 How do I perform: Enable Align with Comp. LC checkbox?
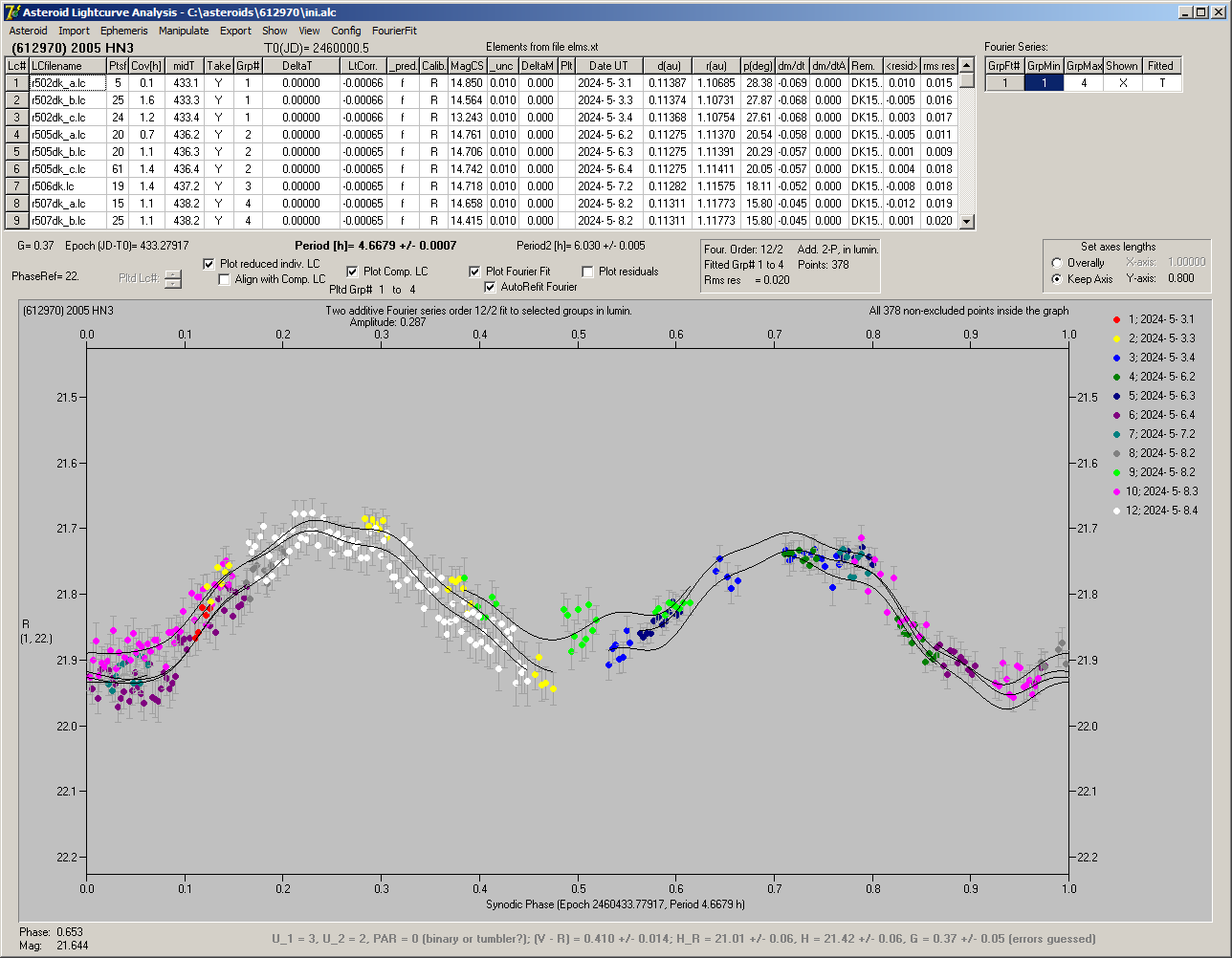coord(225,279)
